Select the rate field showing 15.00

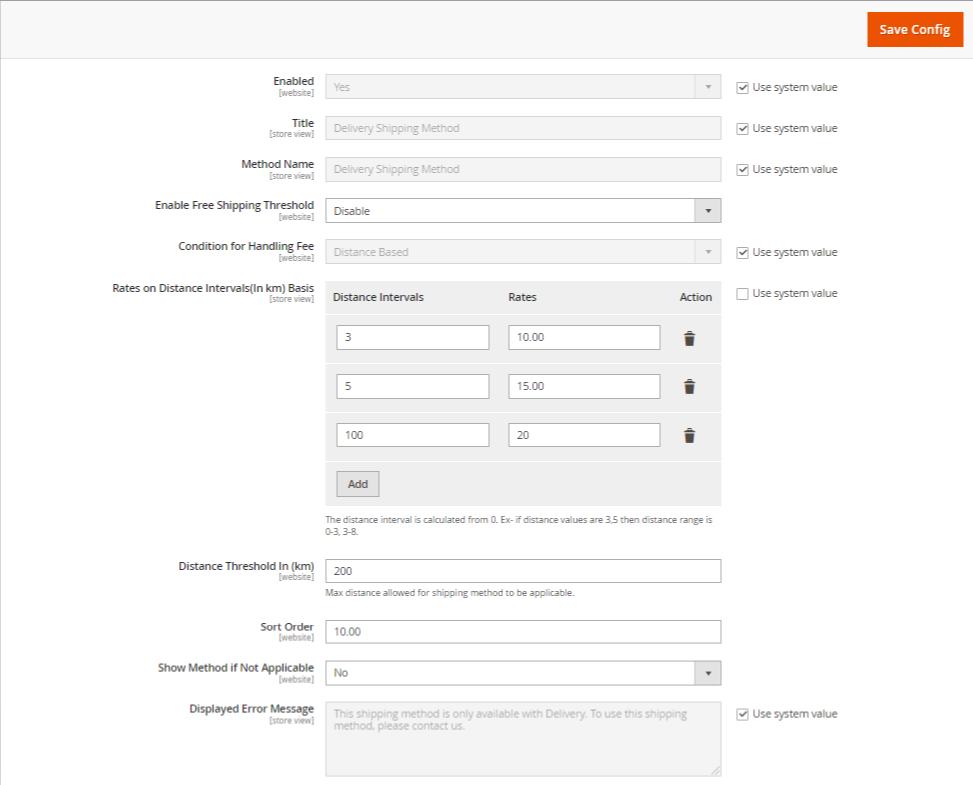(584, 387)
